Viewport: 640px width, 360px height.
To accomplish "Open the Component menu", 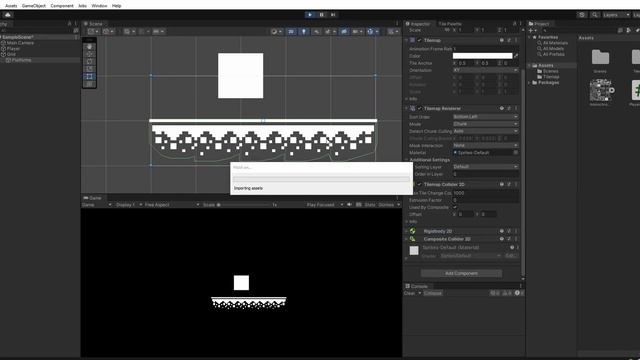I will coord(62,6).
